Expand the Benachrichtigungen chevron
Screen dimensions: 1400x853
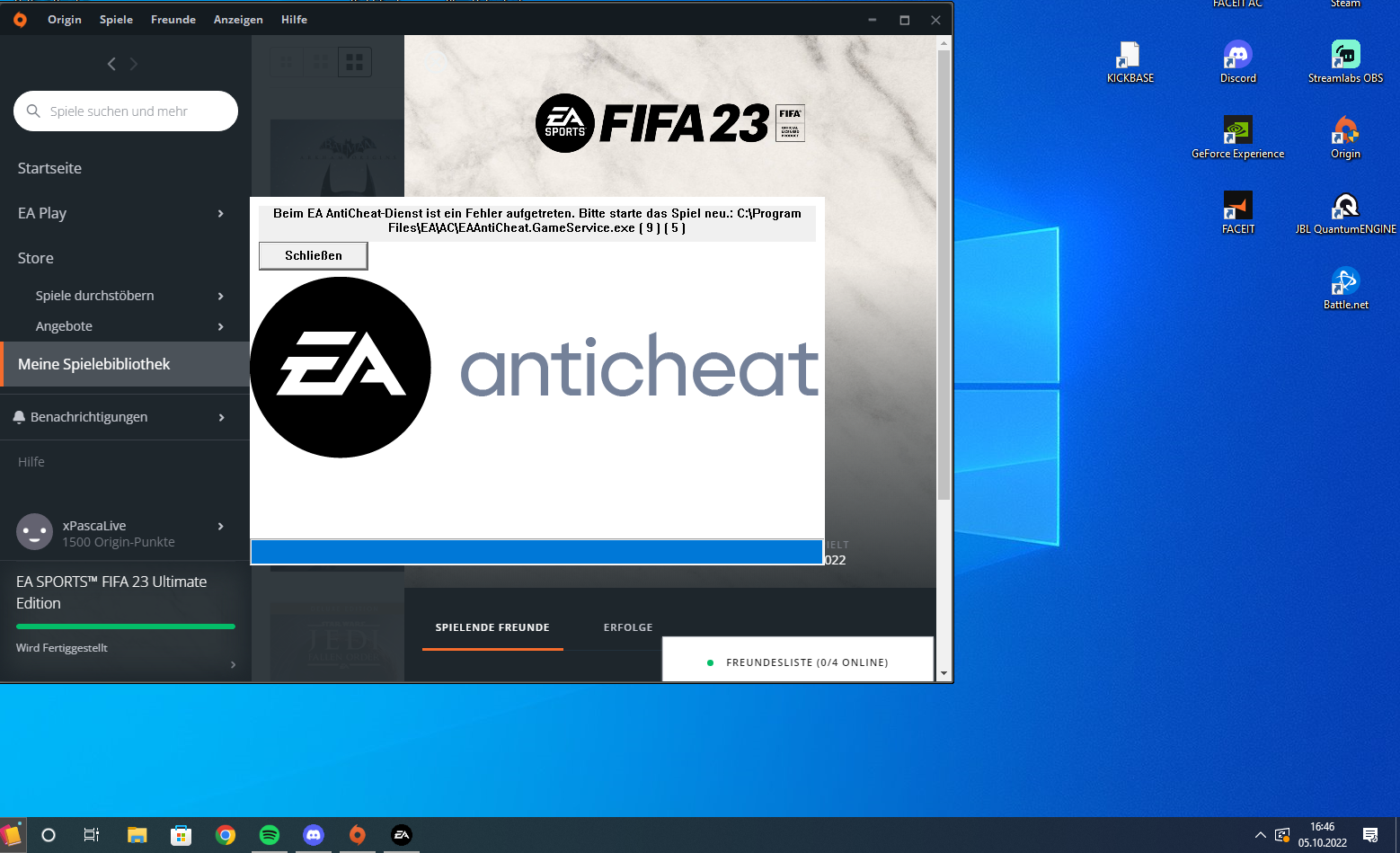click(x=221, y=417)
